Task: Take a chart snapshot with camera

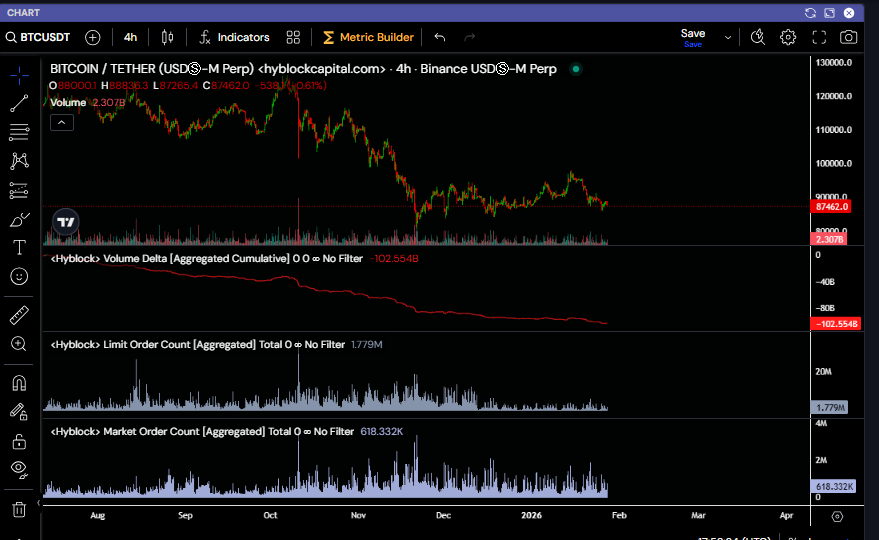Action: (848, 38)
